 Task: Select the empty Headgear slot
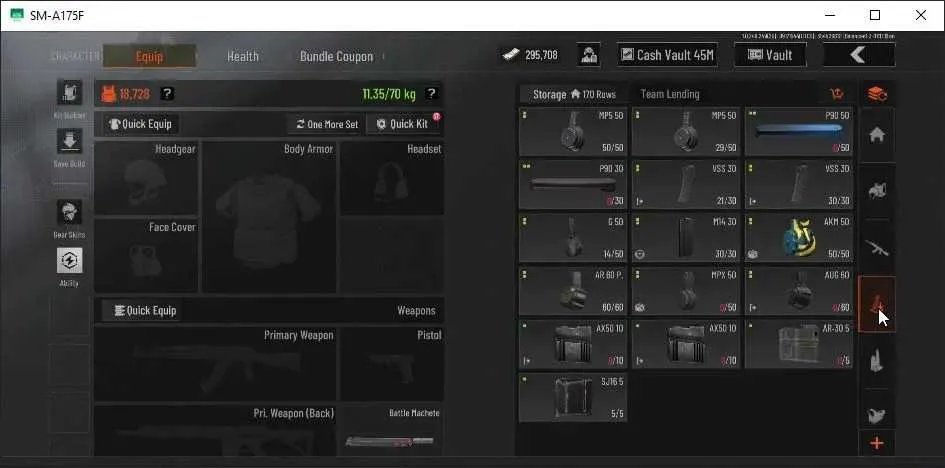(146, 178)
